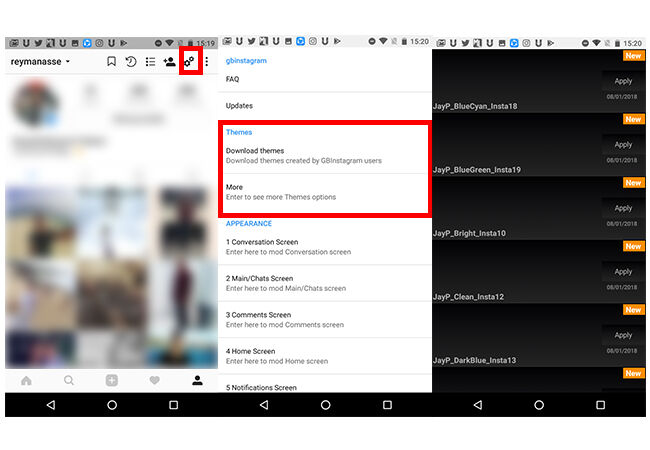
Task: Tap New badge on JayP_BlueCyan_Insta18
Action: [633, 56]
